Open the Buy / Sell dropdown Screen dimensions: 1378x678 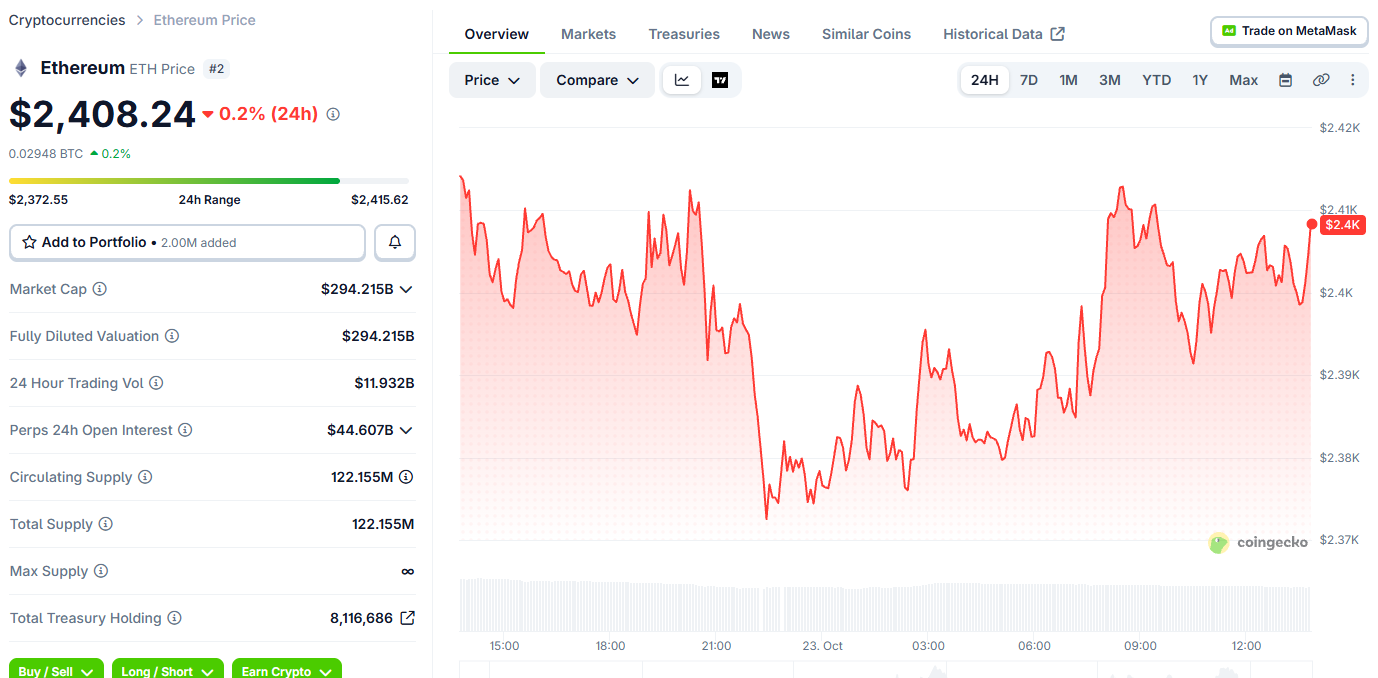tap(56, 669)
